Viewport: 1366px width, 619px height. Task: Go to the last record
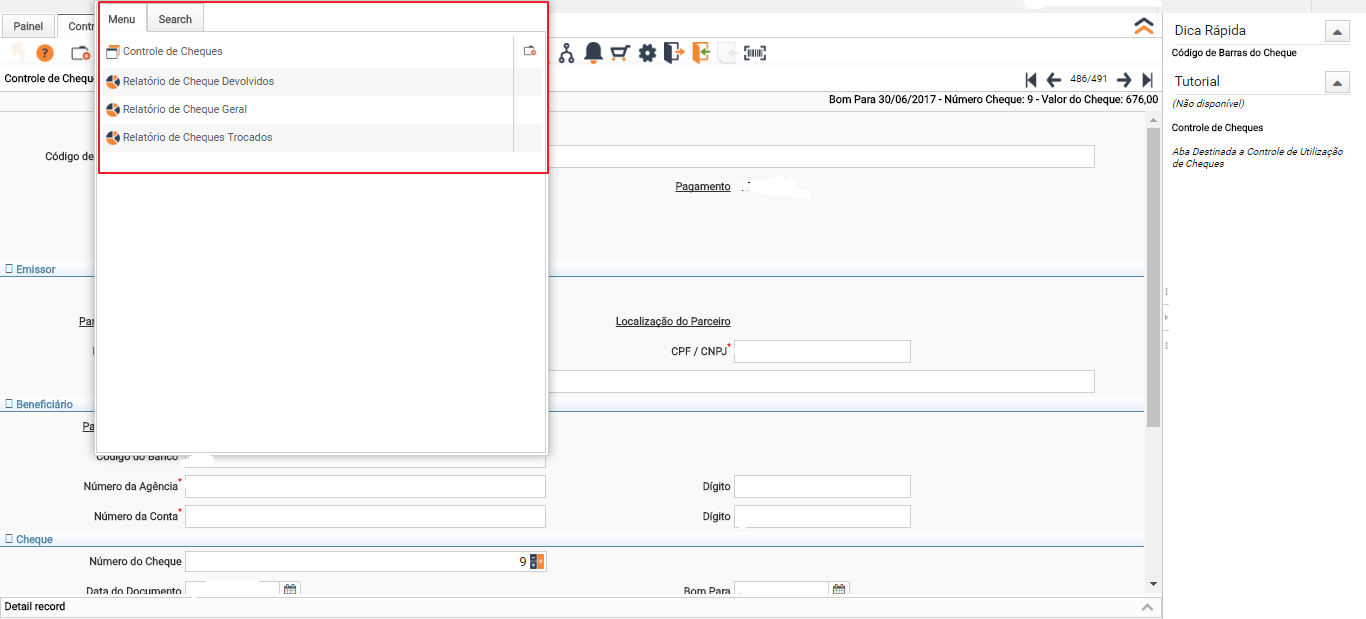pos(1147,80)
